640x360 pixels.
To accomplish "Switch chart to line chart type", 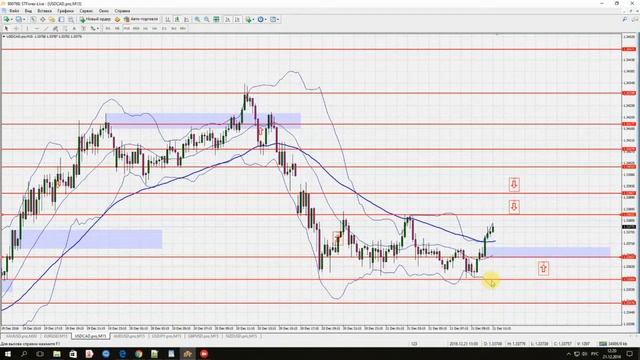I will 186,19.
